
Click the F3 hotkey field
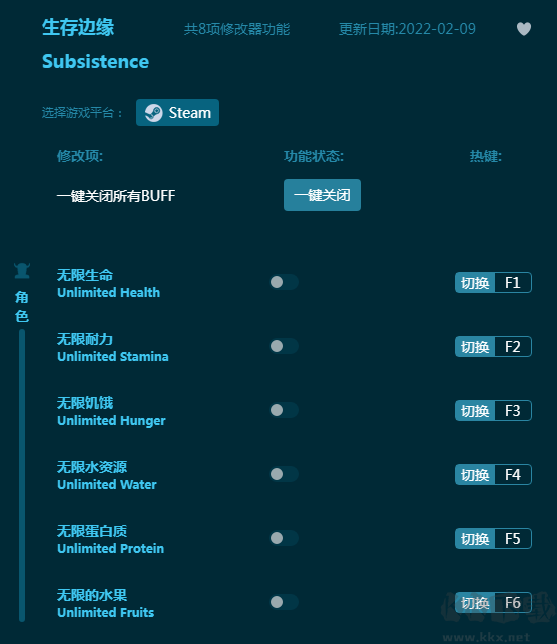[x=513, y=411]
